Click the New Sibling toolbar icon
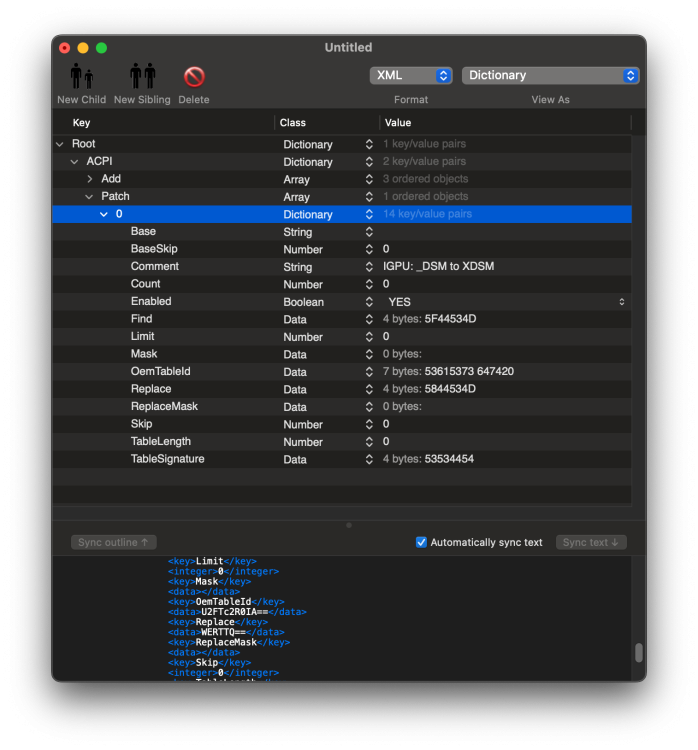Screen dimensions: 698x750 click(x=143, y=77)
